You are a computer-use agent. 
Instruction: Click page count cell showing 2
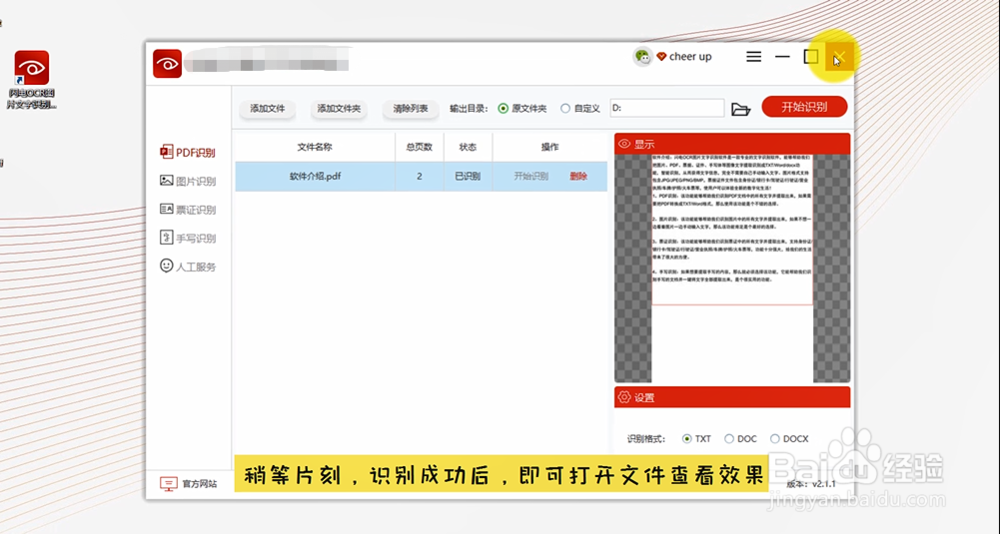click(x=419, y=176)
